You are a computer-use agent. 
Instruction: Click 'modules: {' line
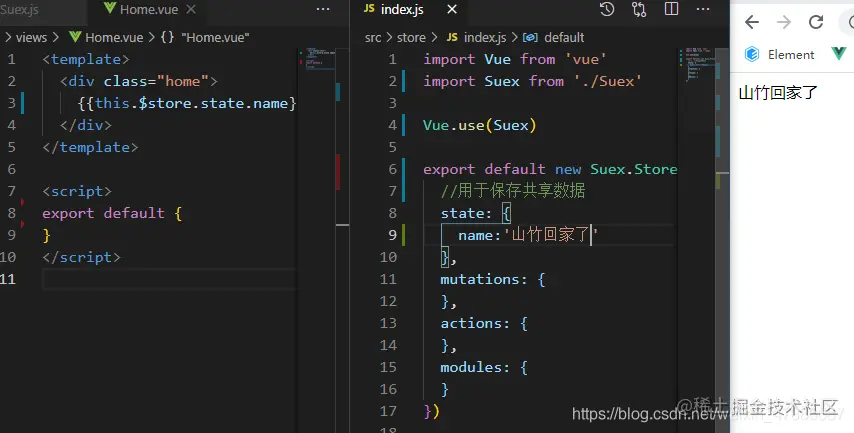click(484, 367)
